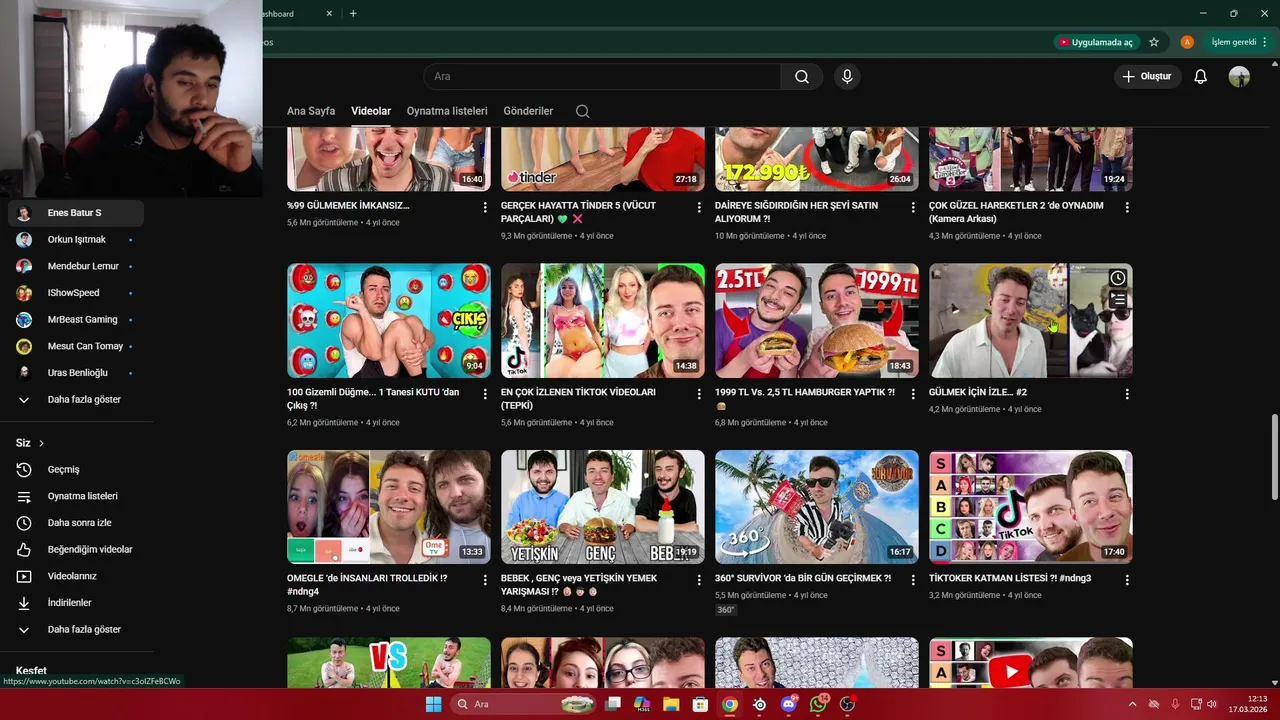Open YouTube notifications bell

pyautogui.click(x=1201, y=77)
